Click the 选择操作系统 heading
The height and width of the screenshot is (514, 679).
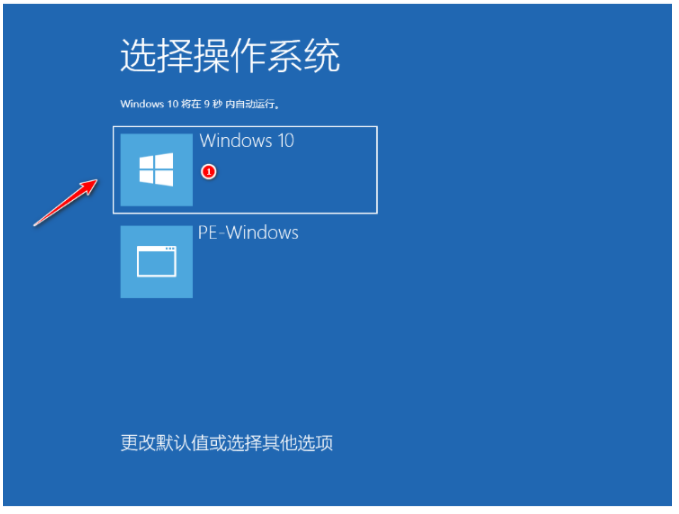230,55
